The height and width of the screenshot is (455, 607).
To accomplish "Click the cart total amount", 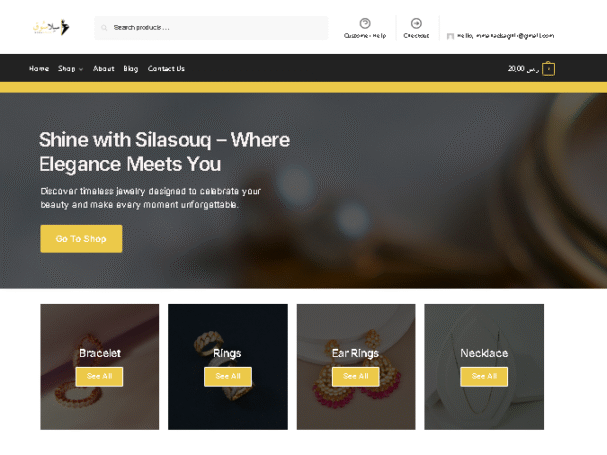I will click(523, 69).
